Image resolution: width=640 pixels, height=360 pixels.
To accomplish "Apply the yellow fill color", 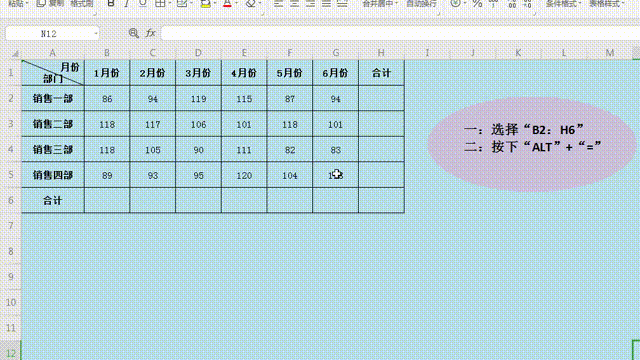I will [x=206, y=3].
